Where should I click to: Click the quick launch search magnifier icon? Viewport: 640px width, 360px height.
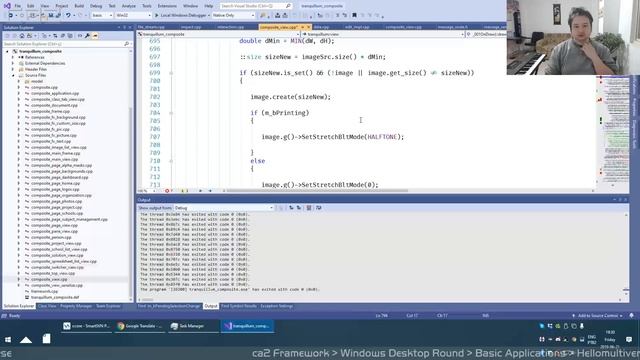[x=288, y=6]
